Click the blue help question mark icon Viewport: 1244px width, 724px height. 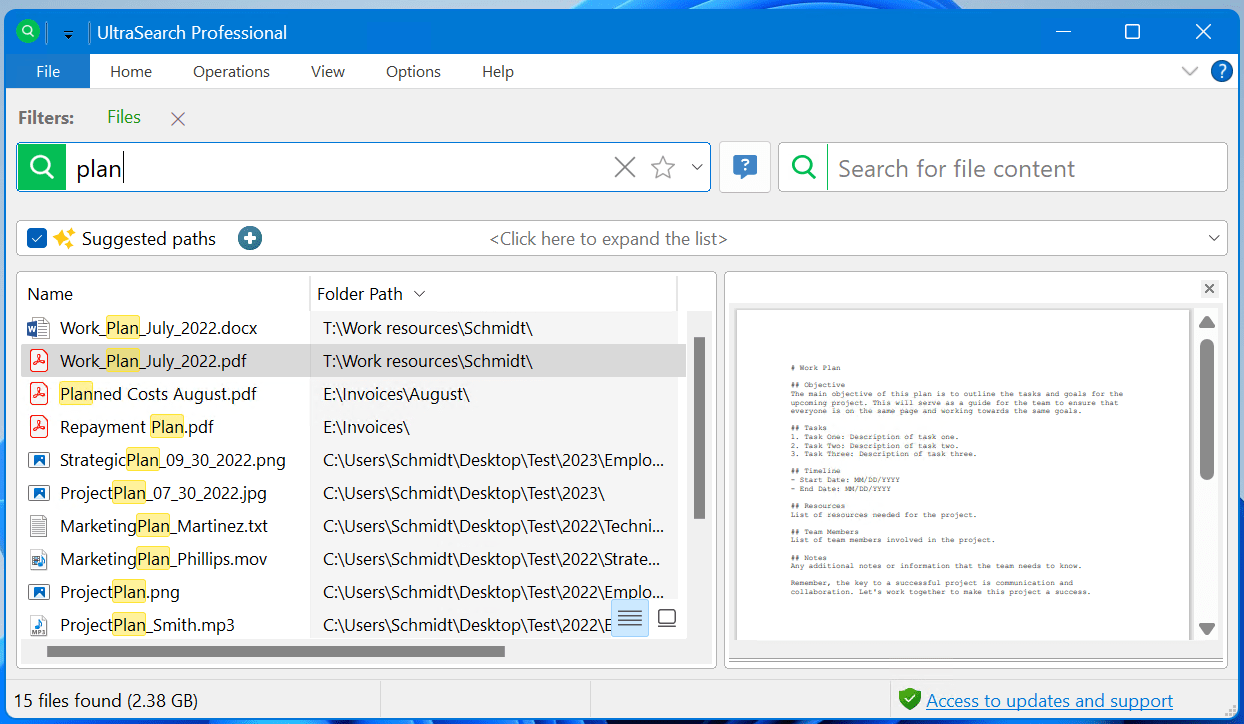1221,71
